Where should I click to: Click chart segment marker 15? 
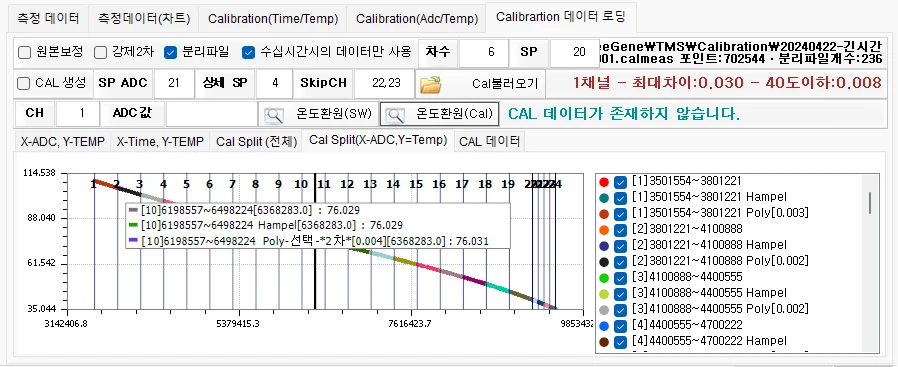[416, 184]
